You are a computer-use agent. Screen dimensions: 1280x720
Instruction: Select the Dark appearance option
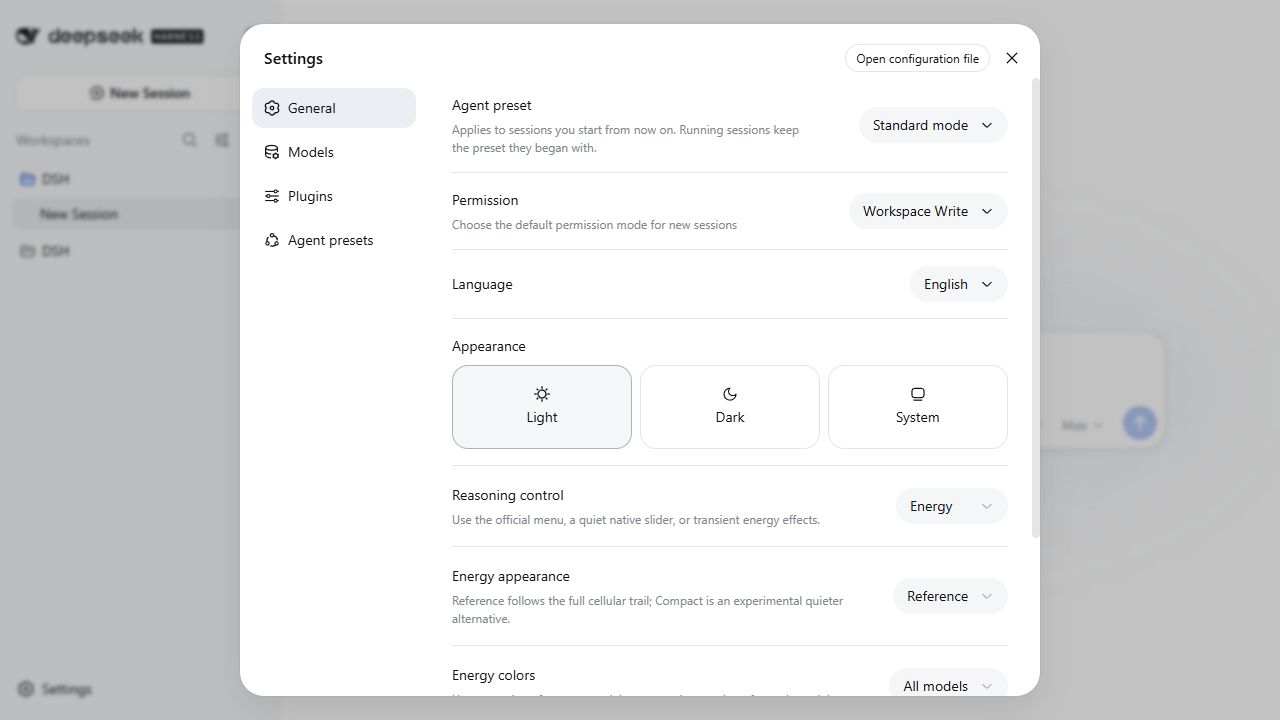(730, 407)
